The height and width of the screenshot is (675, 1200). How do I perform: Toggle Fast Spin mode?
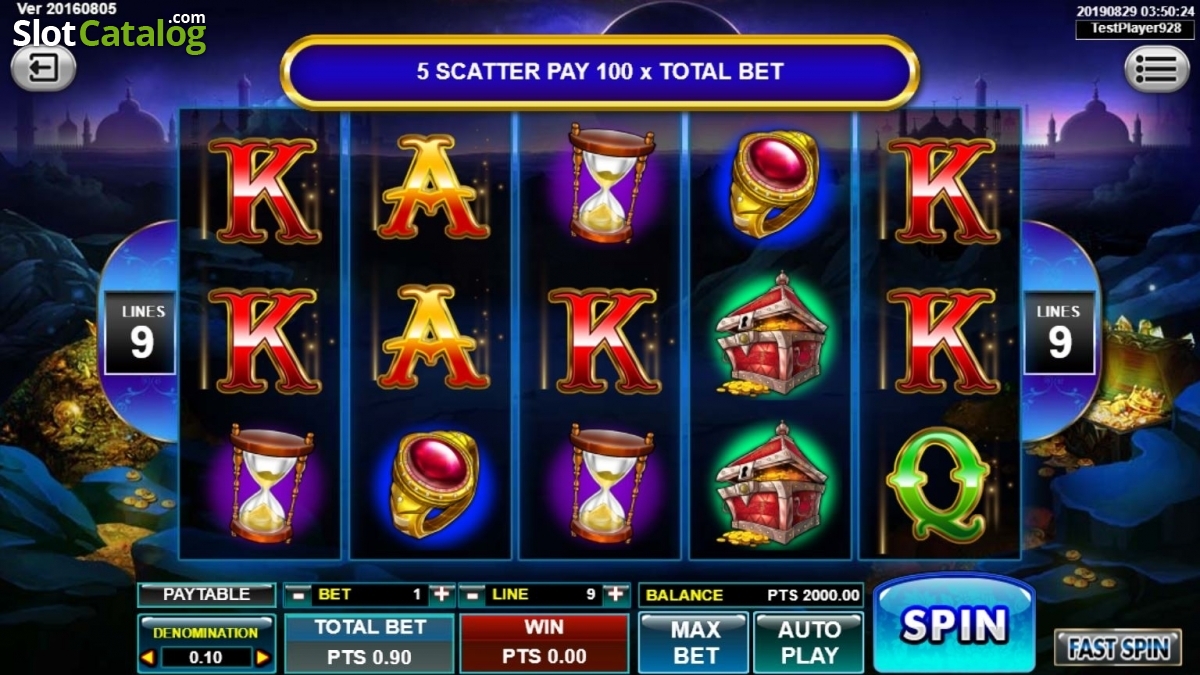click(1117, 648)
